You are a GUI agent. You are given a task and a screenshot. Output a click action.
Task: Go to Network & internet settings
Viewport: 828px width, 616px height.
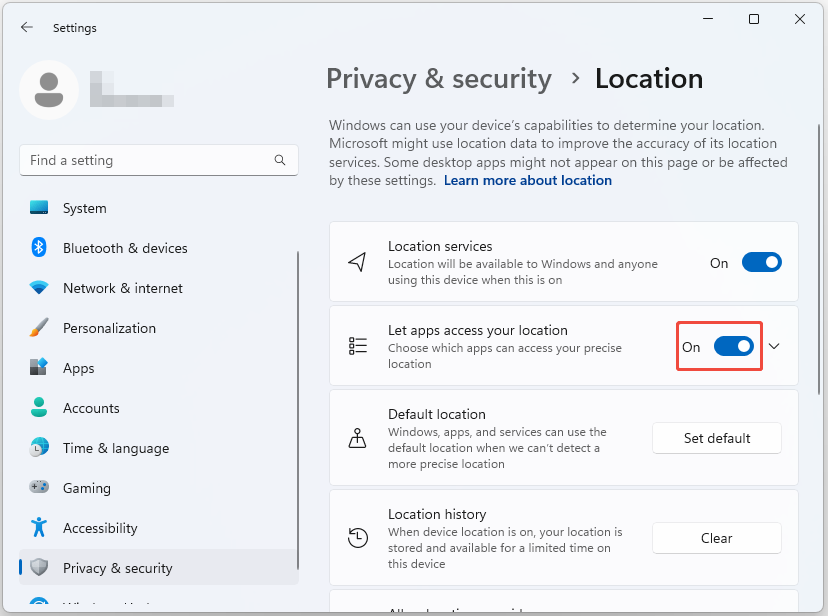pyautogui.click(x=158, y=288)
